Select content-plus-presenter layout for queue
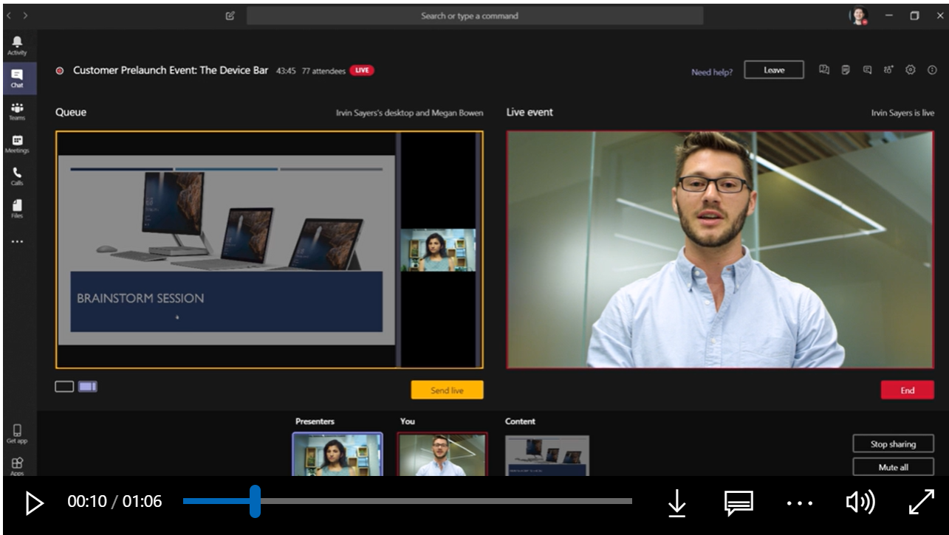The image size is (949, 535). coord(88,386)
